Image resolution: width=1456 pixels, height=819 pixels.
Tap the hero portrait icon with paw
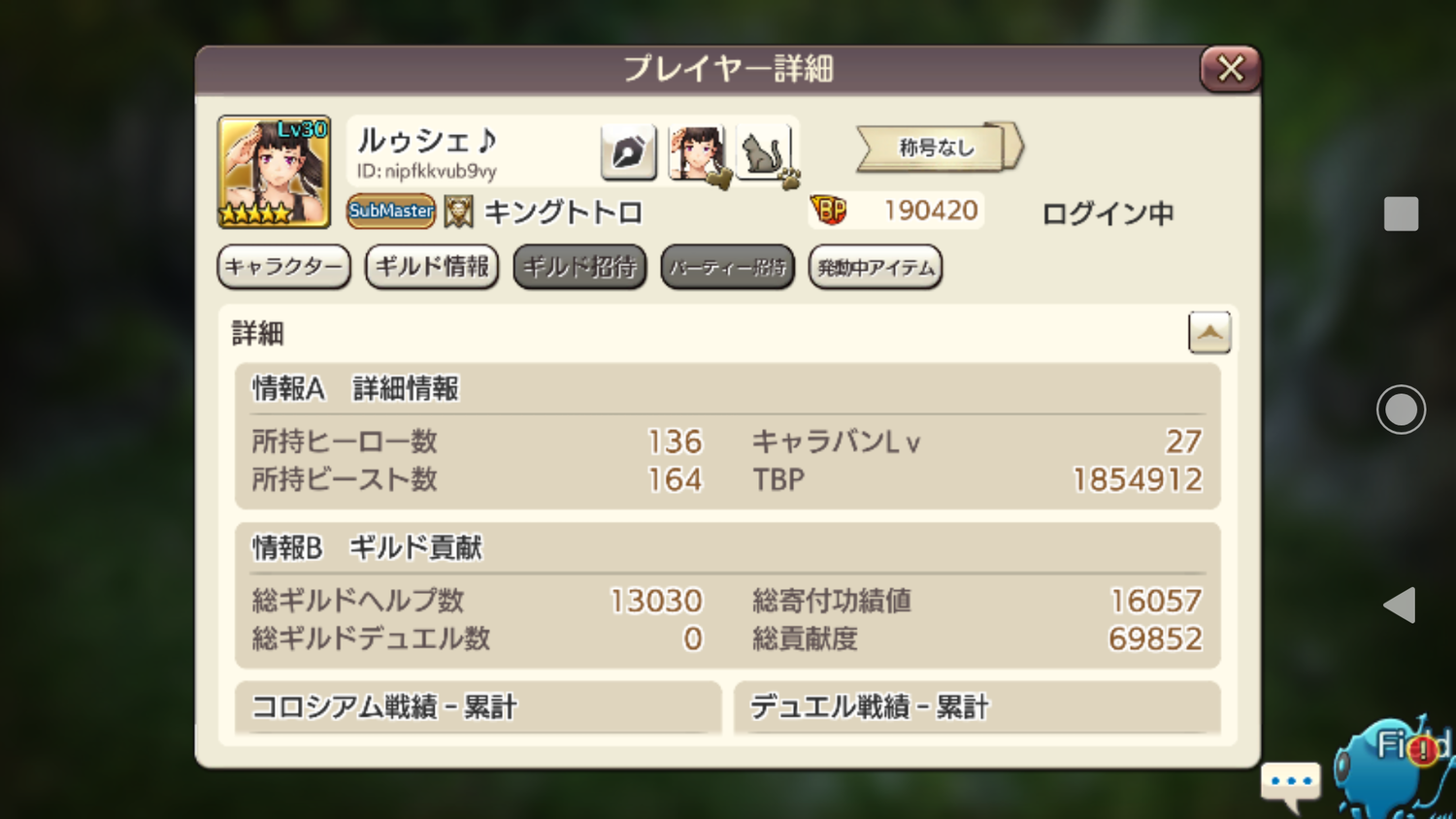697,153
